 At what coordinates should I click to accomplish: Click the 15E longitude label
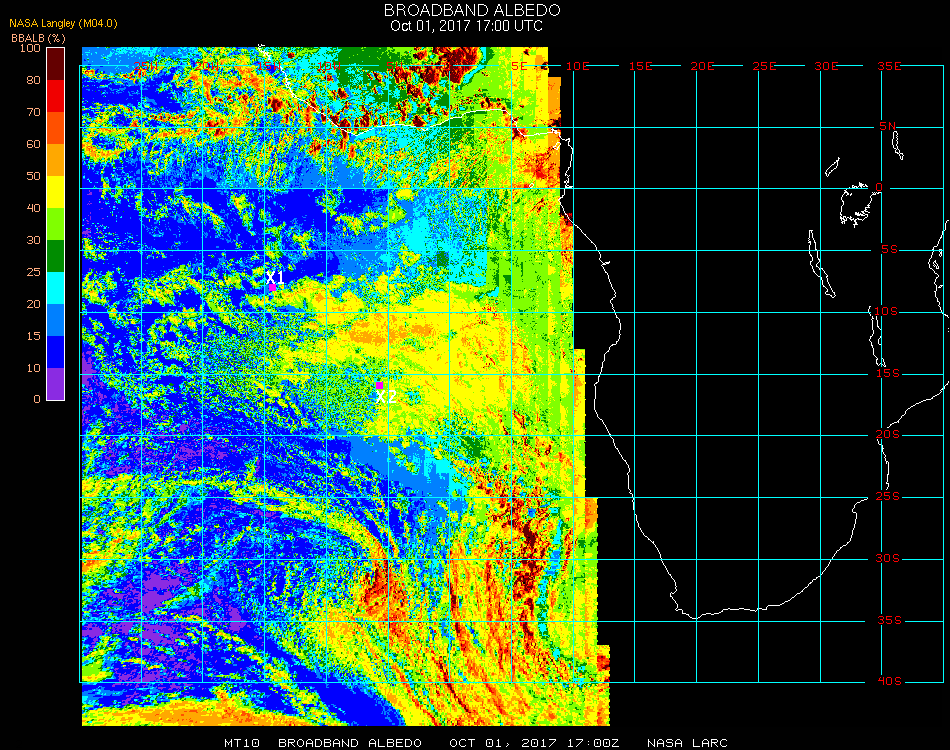pyautogui.click(x=640, y=66)
